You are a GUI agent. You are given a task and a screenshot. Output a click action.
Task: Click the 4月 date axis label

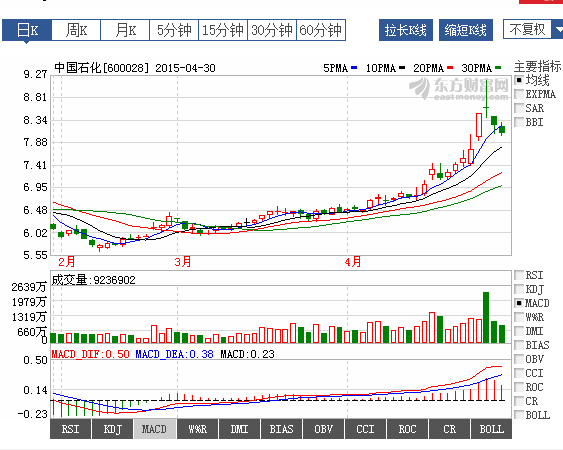353,262
